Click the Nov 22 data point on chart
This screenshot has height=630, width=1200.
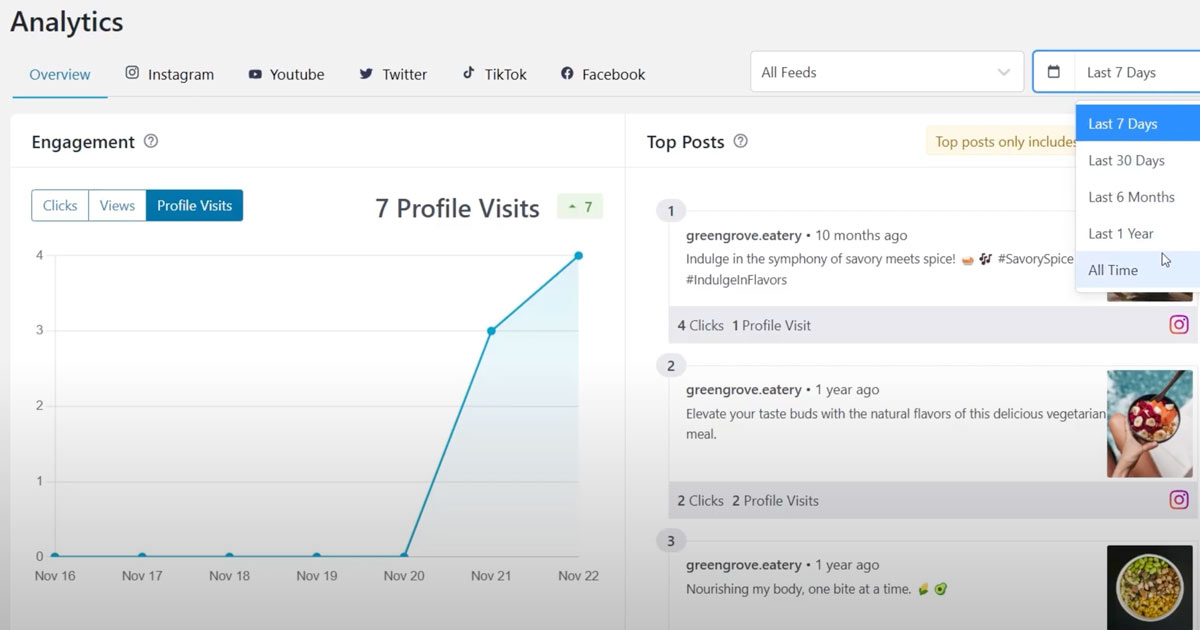578,256
